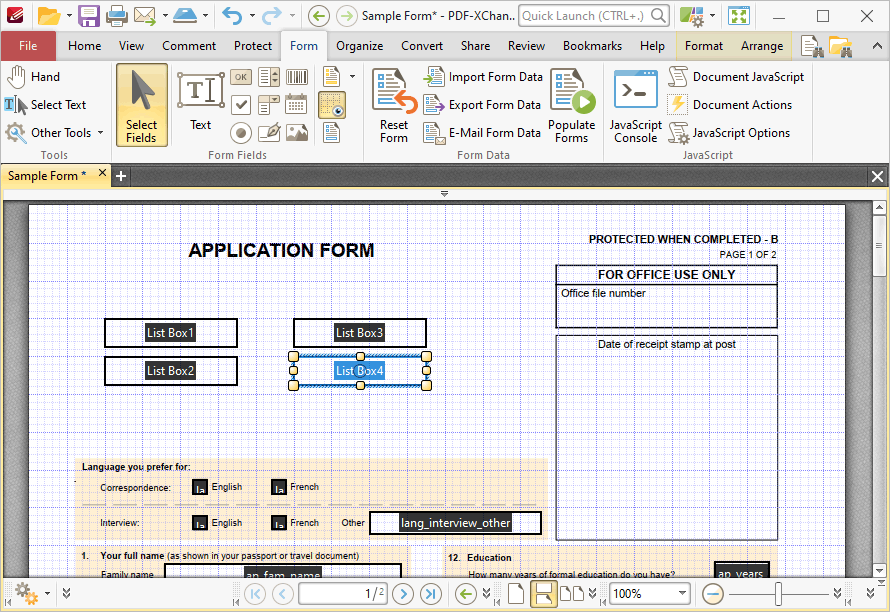890x612 pixels.
Task: Switch to the Format tab
Action: pos(704,46)
